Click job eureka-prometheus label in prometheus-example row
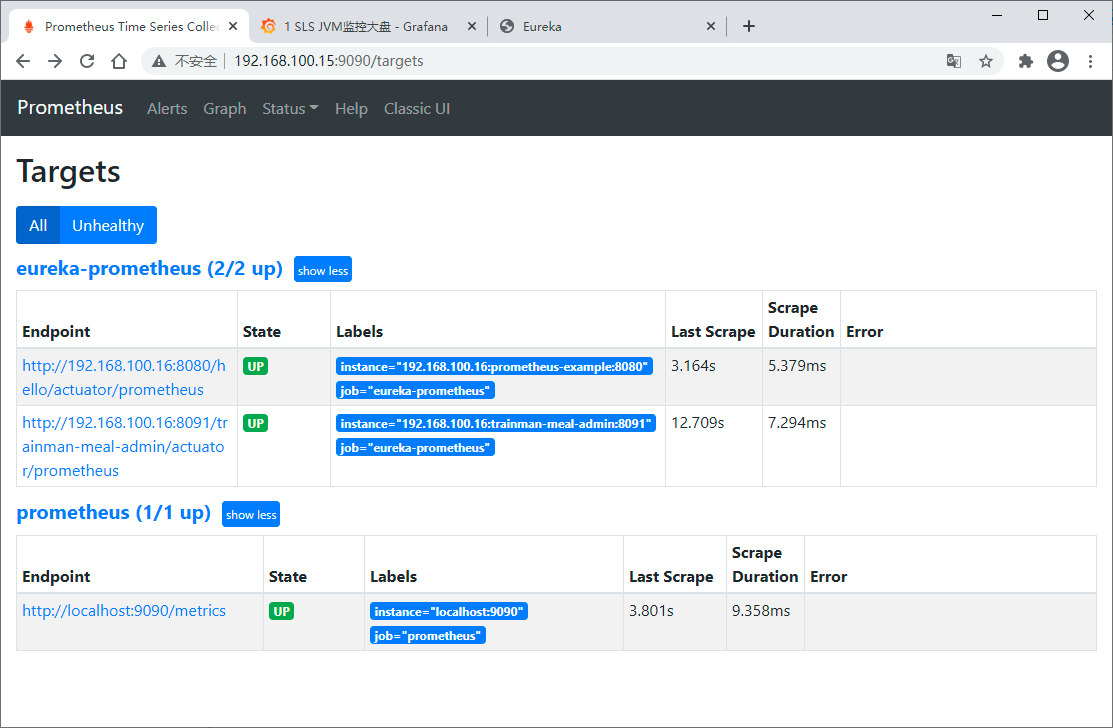The height and width of the screenshot is (728, 1113). tap(415, 391)
